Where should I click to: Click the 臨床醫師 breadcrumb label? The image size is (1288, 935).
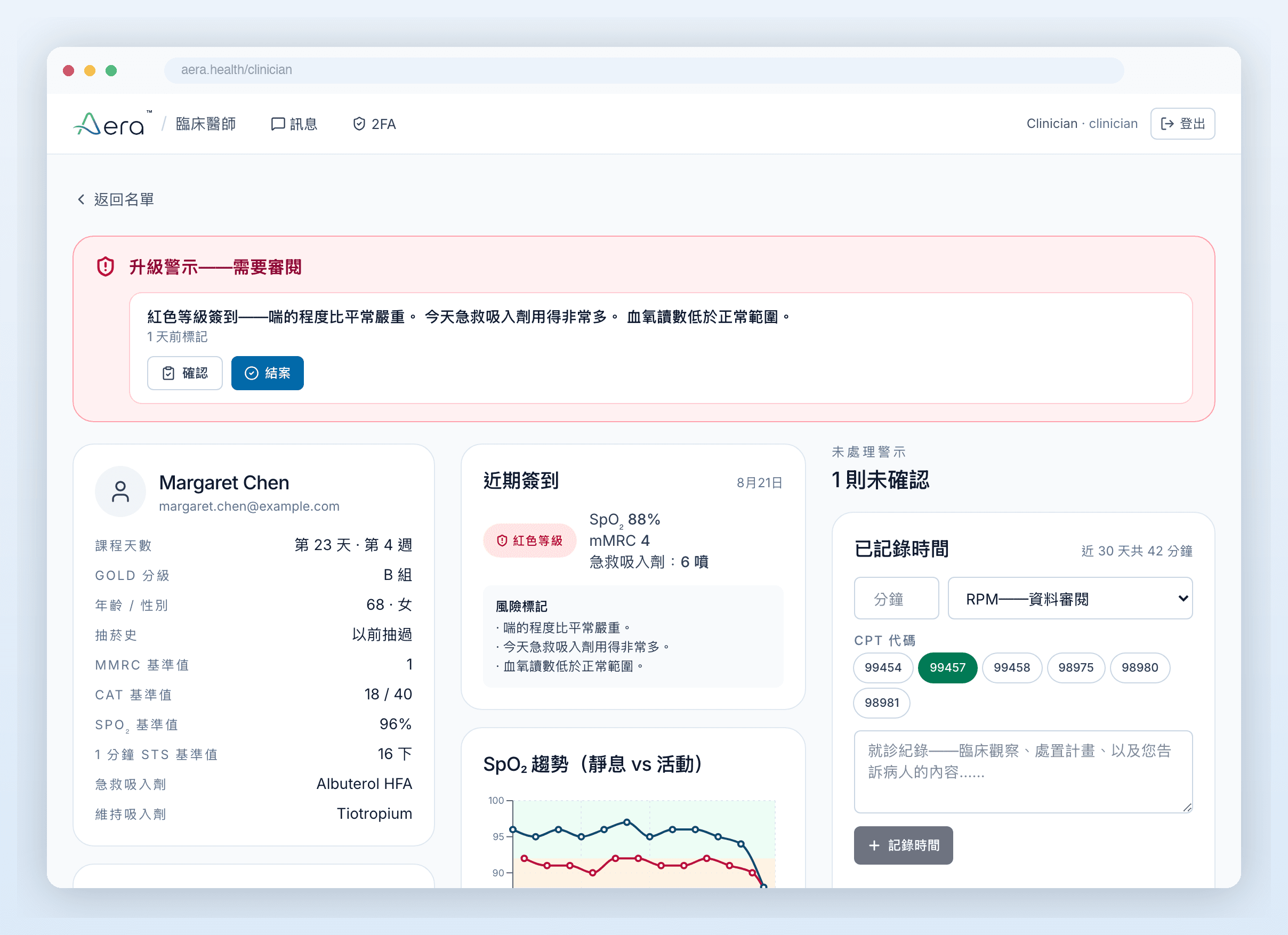pyautogui.click(x=206, y=124)
